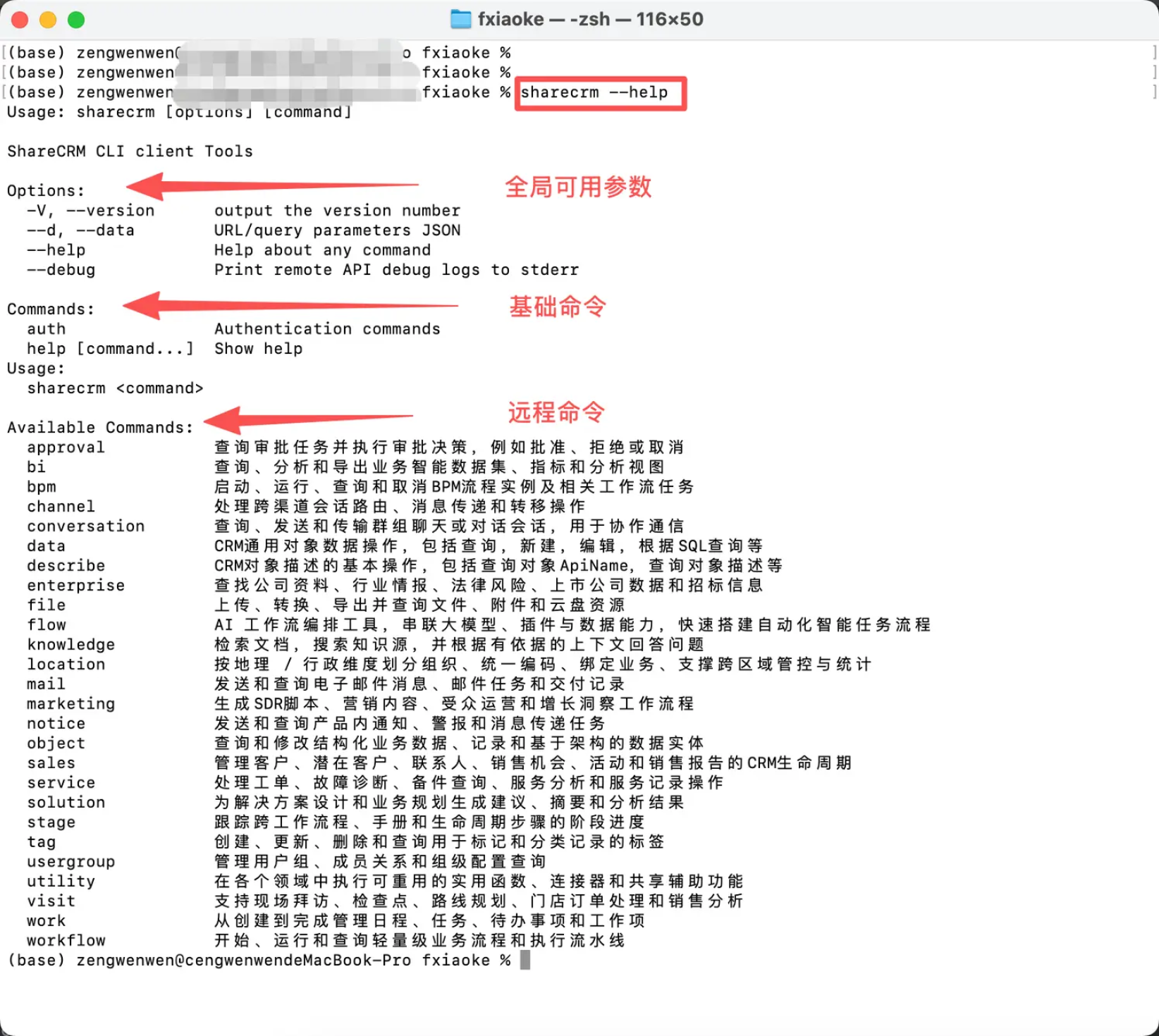Click the 'location' command

(66, 665)
